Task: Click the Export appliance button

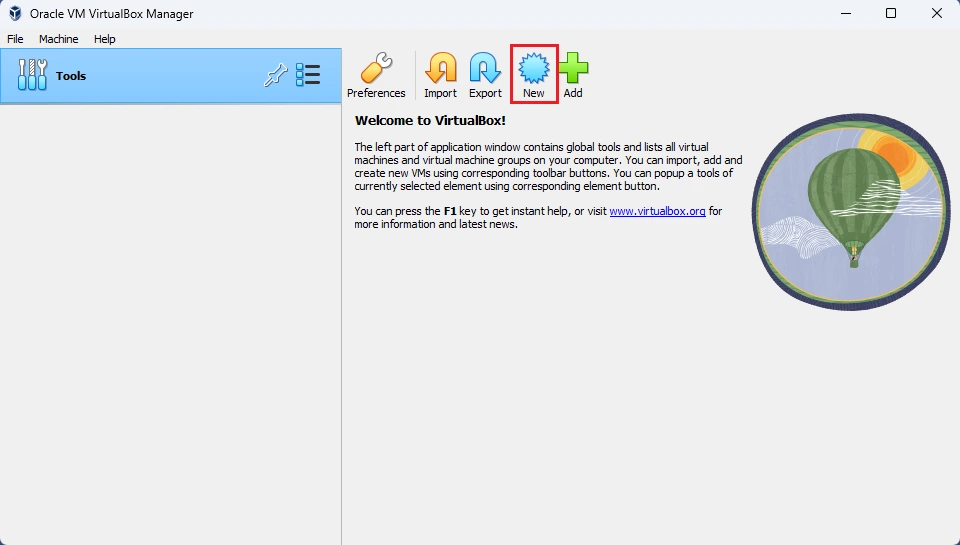Action: tap(485, 75)
